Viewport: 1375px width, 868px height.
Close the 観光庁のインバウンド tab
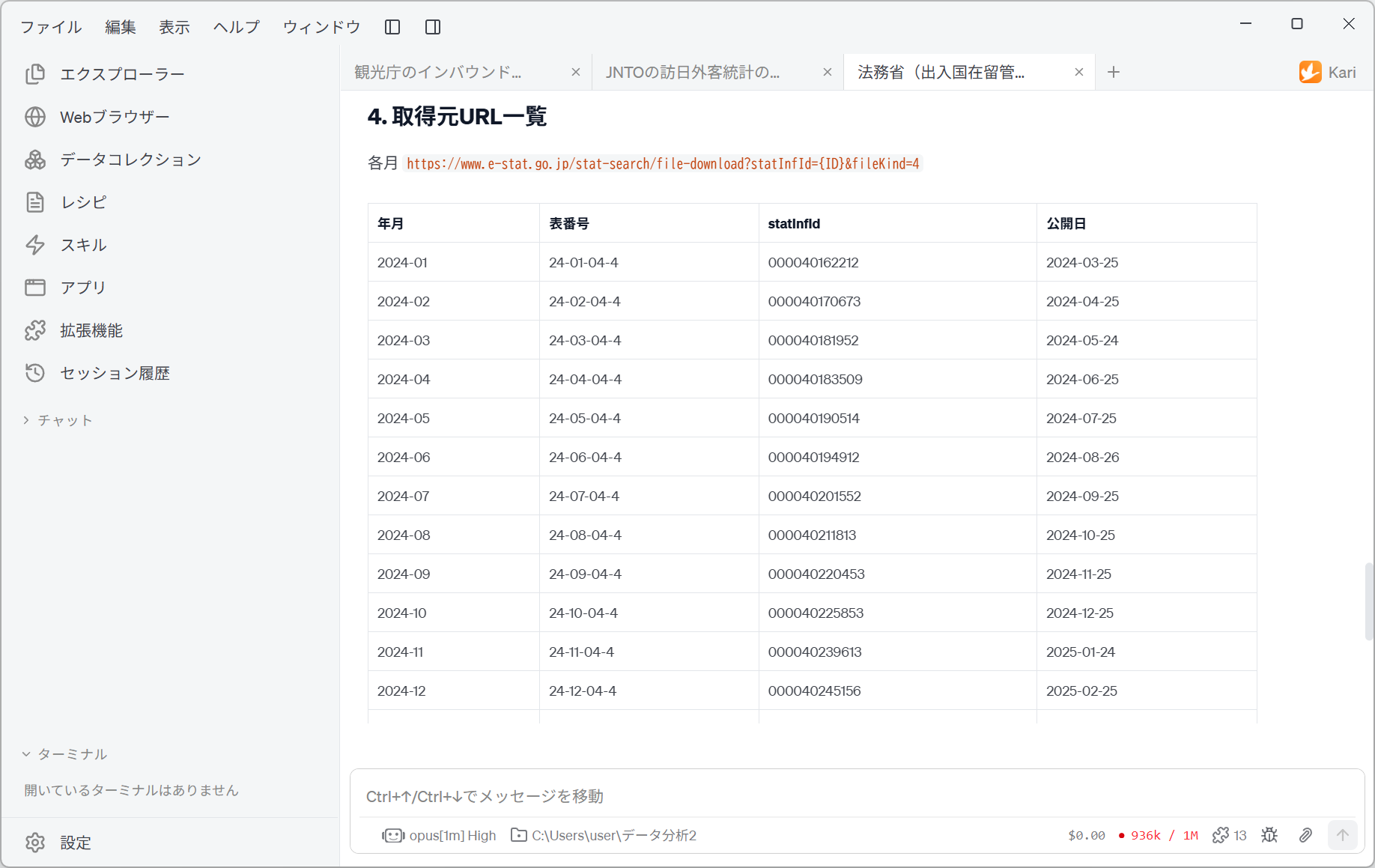coord(576,72)
